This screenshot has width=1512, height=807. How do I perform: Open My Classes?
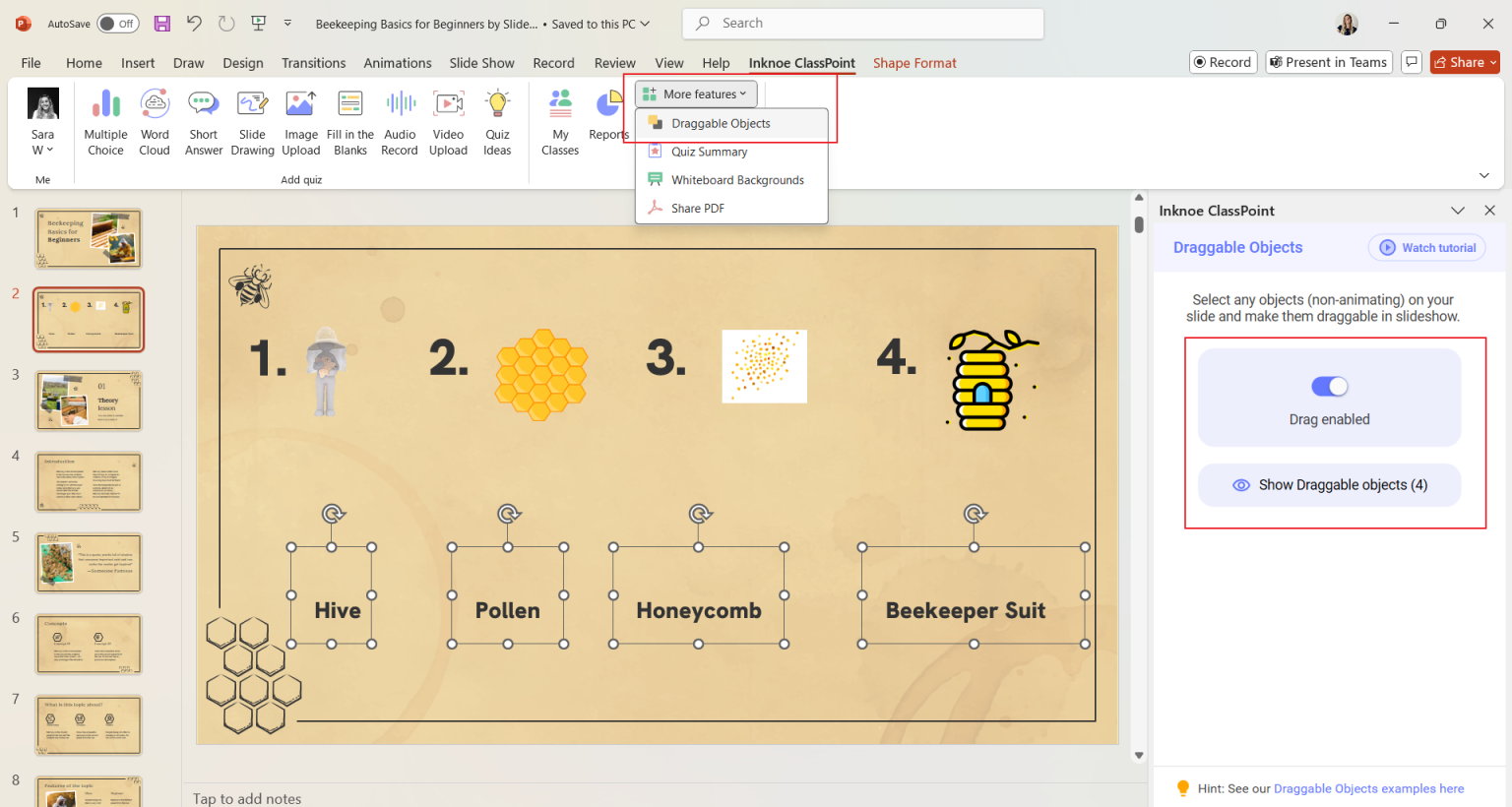[x=560, y=120]
